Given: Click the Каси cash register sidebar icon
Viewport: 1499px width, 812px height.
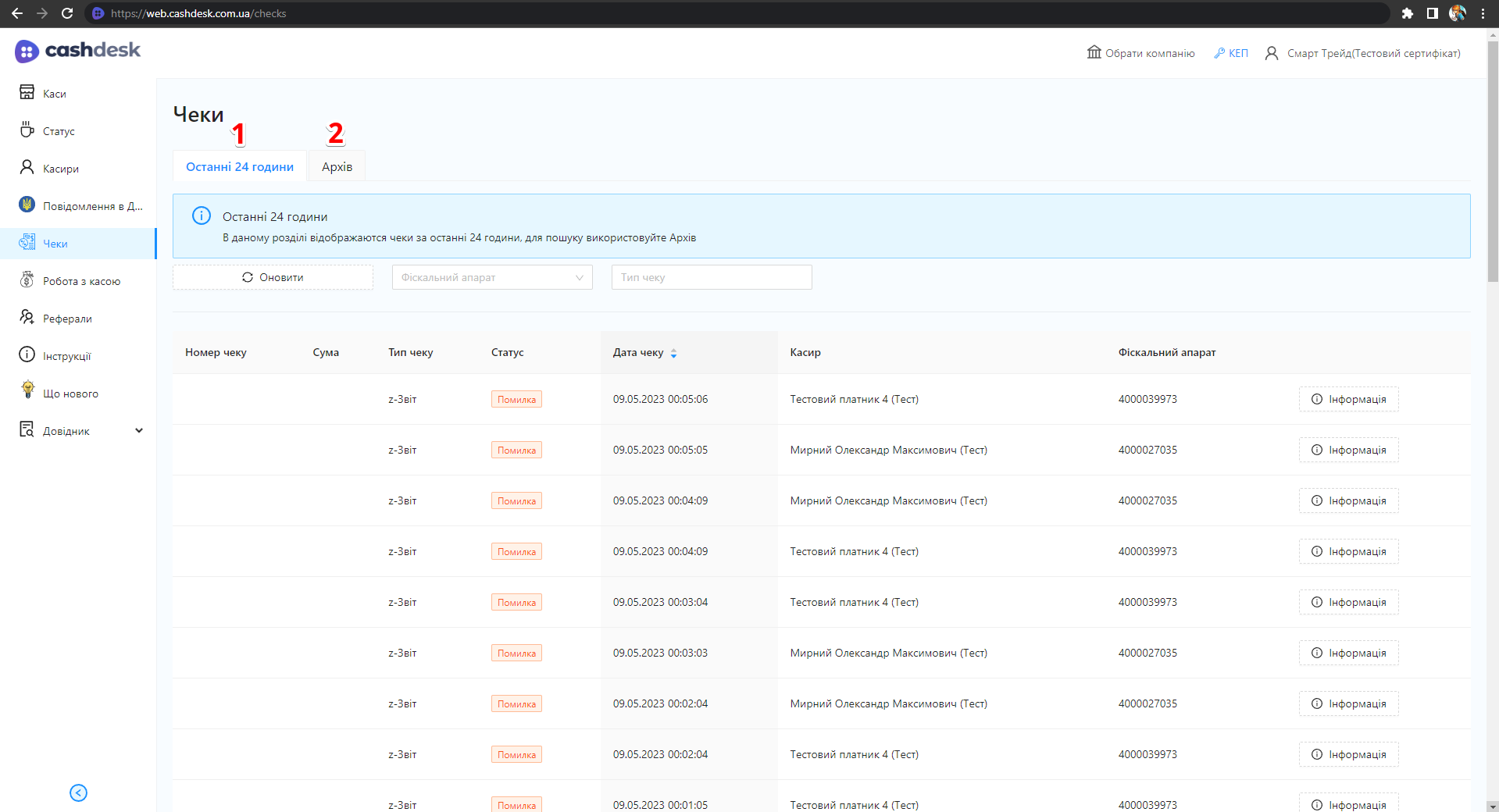Looking at the screenshot, I should [x=27, y=93].
